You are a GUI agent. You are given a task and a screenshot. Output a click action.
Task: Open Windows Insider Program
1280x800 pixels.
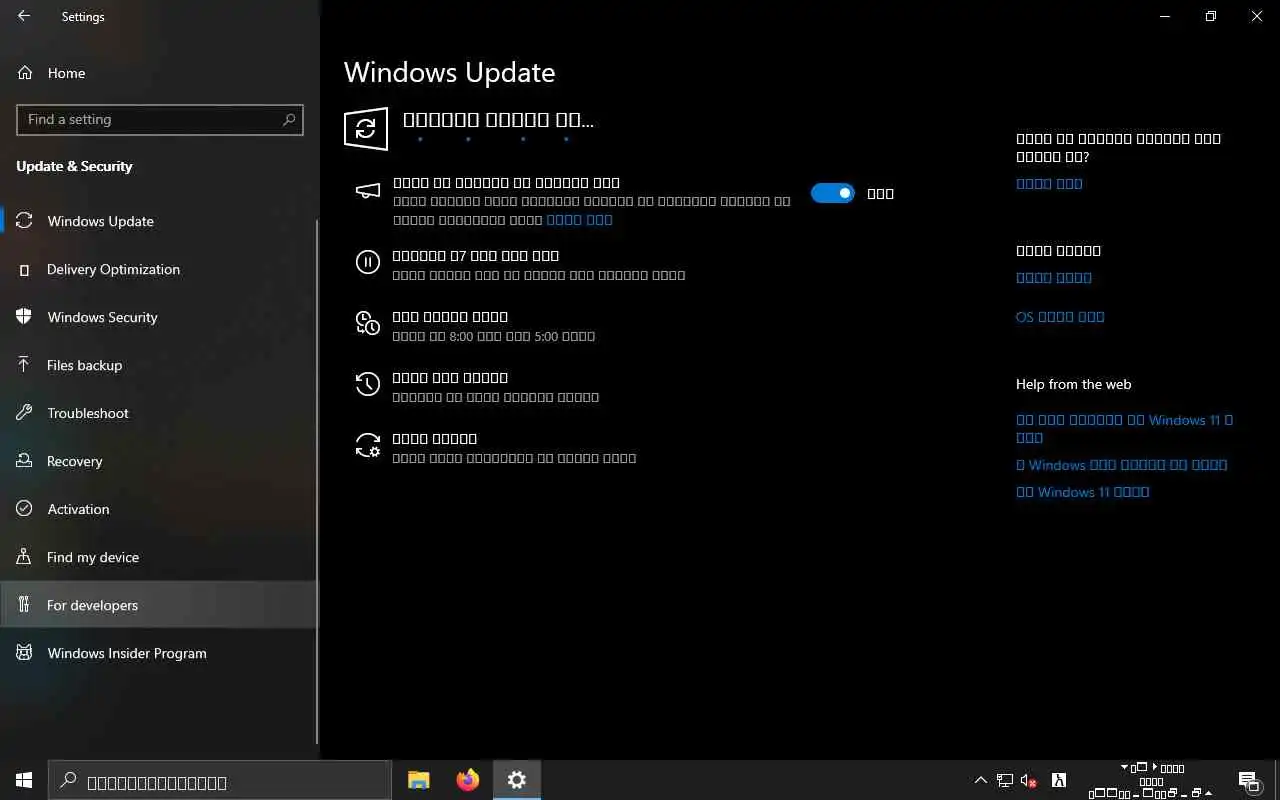tap(160, 653)
